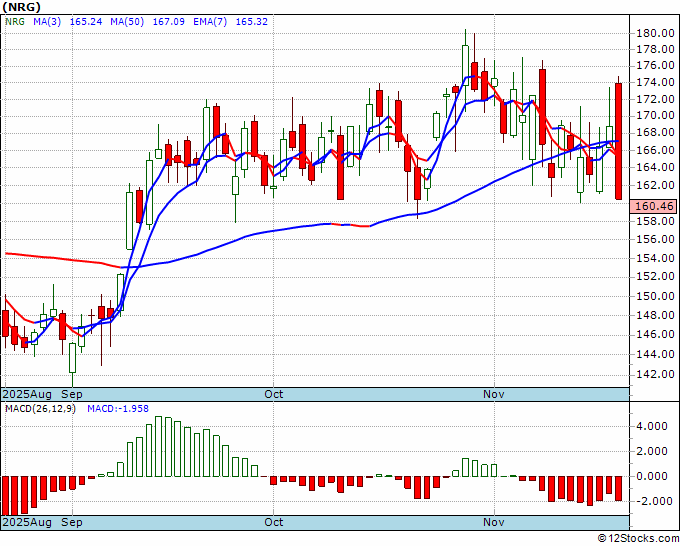Viewport: 680px width, 546px height.
Task: Click the 176.00 price axis label
Action: coord(655,66)
